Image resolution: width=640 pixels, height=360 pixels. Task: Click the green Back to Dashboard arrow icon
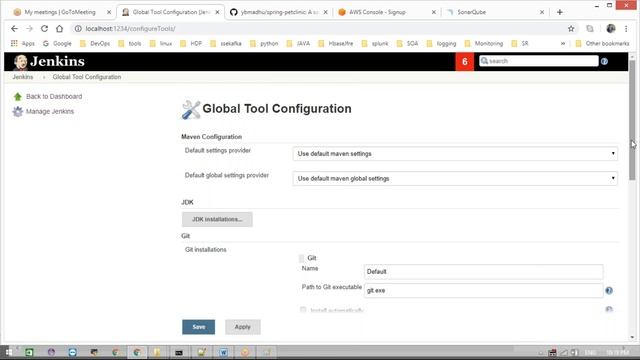click(18, 97)
